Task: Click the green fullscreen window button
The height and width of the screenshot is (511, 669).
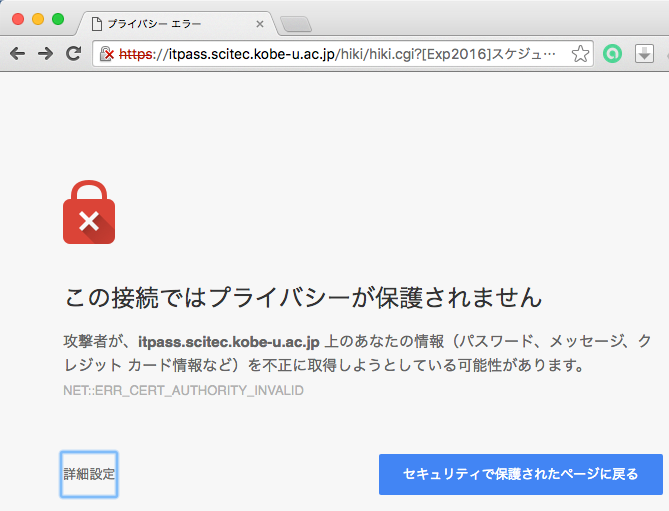Action: [58, 19]
